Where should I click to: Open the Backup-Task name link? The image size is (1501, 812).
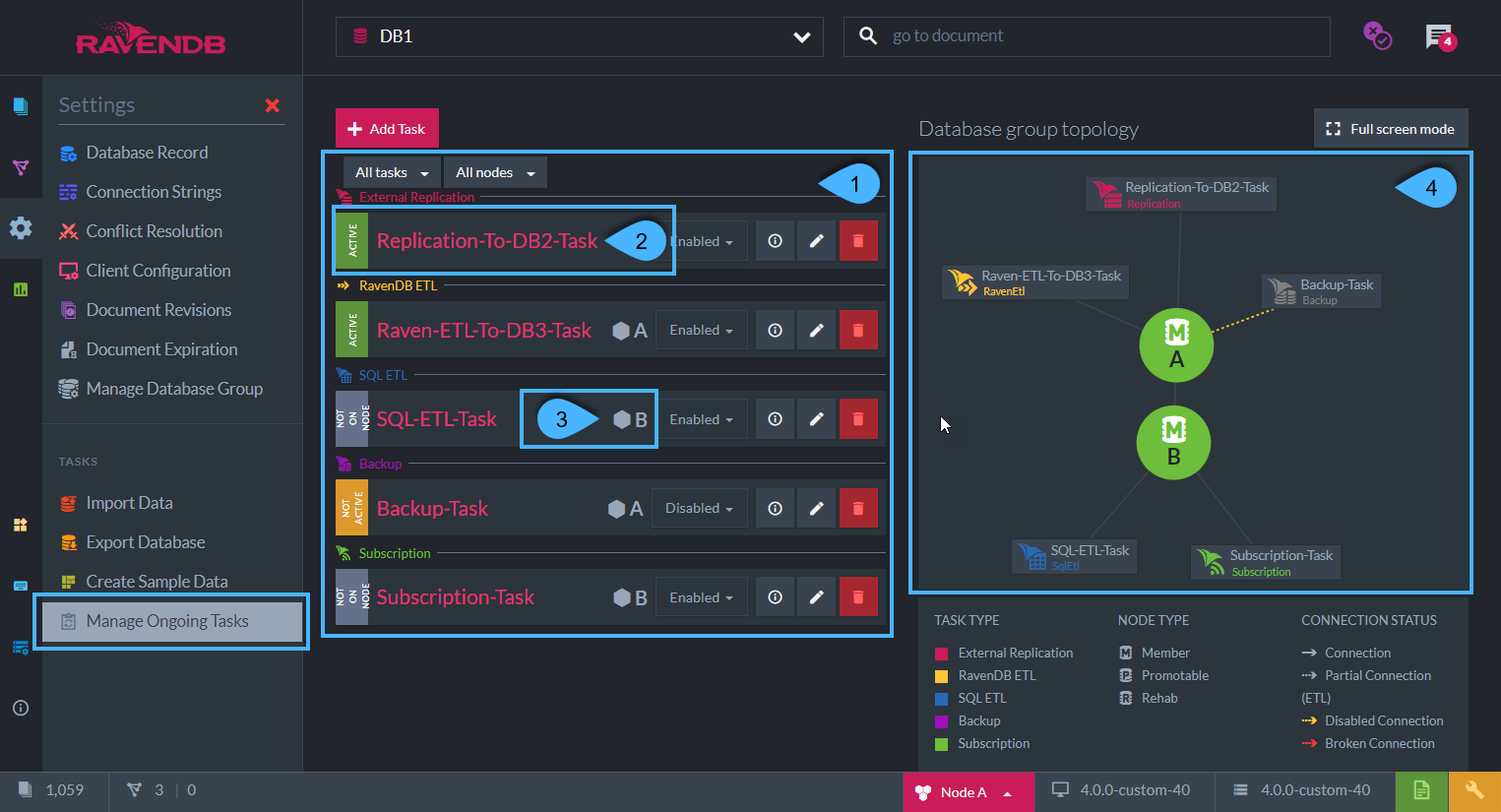click(432, 509)
